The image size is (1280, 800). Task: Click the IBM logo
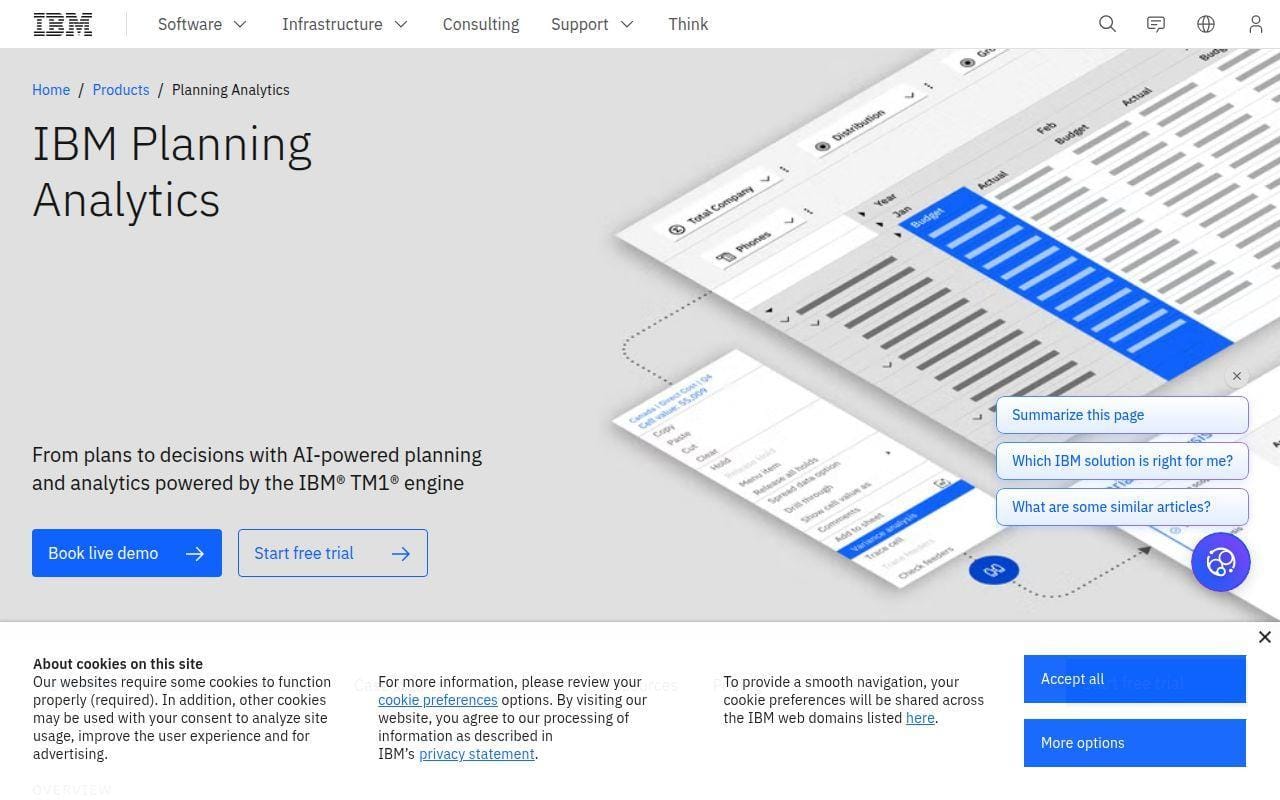click(x=63, y=24)
